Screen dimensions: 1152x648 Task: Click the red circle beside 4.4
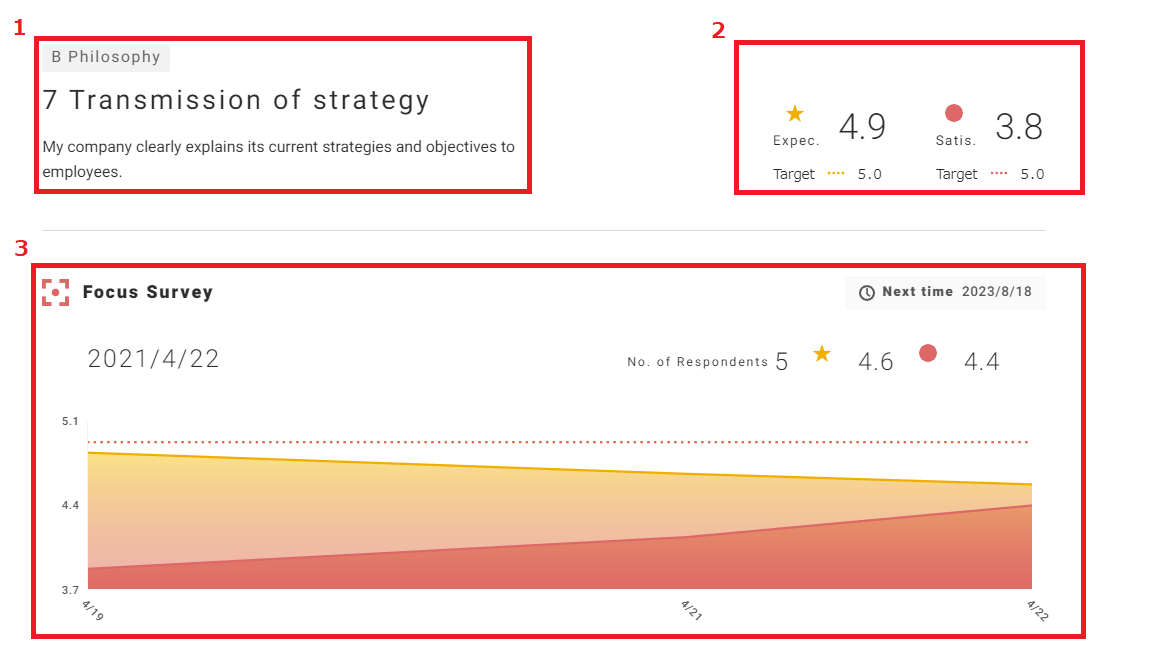point(928,353)
